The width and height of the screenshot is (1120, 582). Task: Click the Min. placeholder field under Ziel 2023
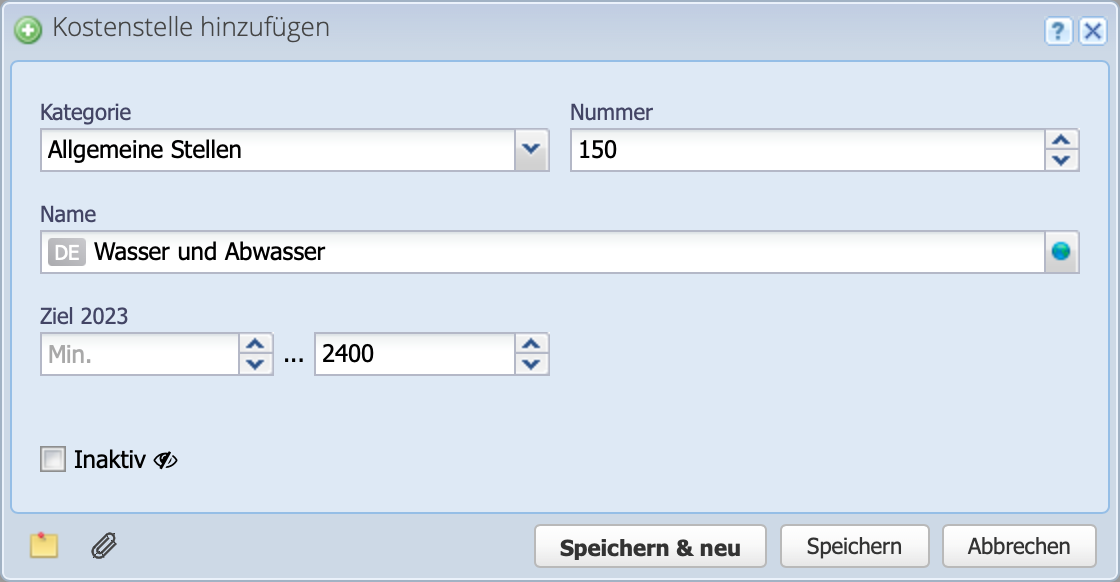point(140,353)
